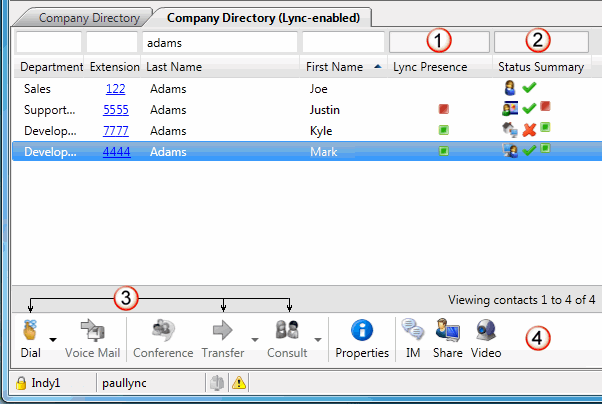
Task: Switch to the Company Directory tab
Action: [88, 17]
